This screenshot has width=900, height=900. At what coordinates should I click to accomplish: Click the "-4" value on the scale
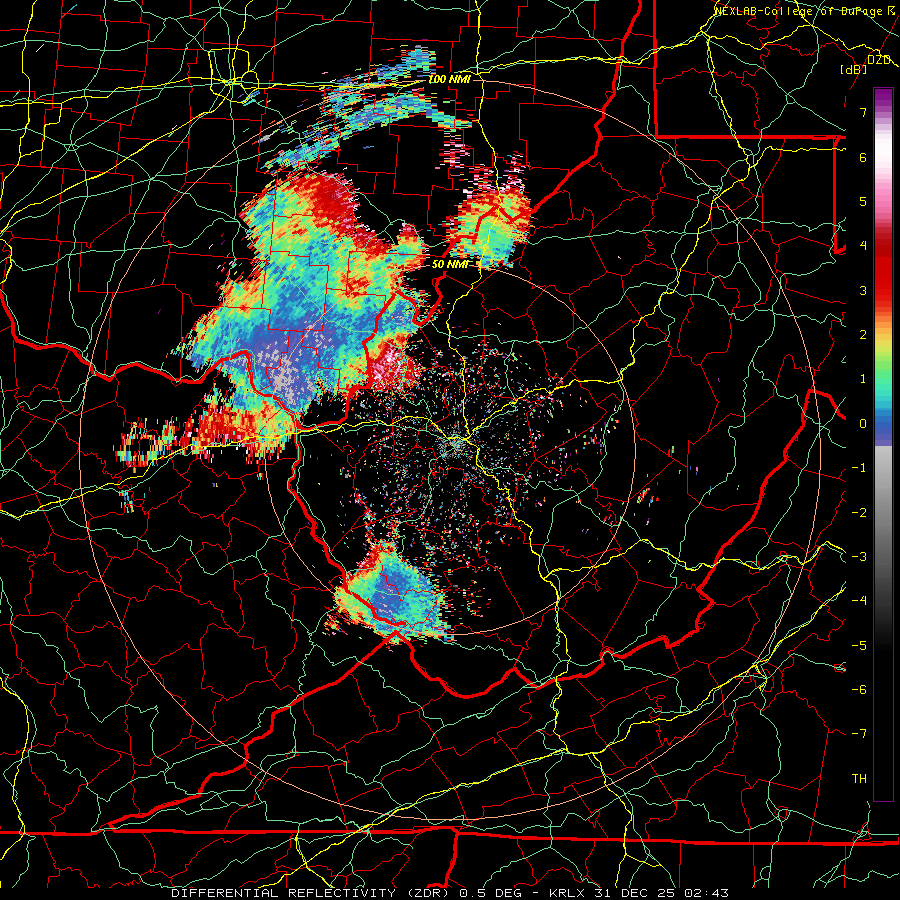coord(859,601)
